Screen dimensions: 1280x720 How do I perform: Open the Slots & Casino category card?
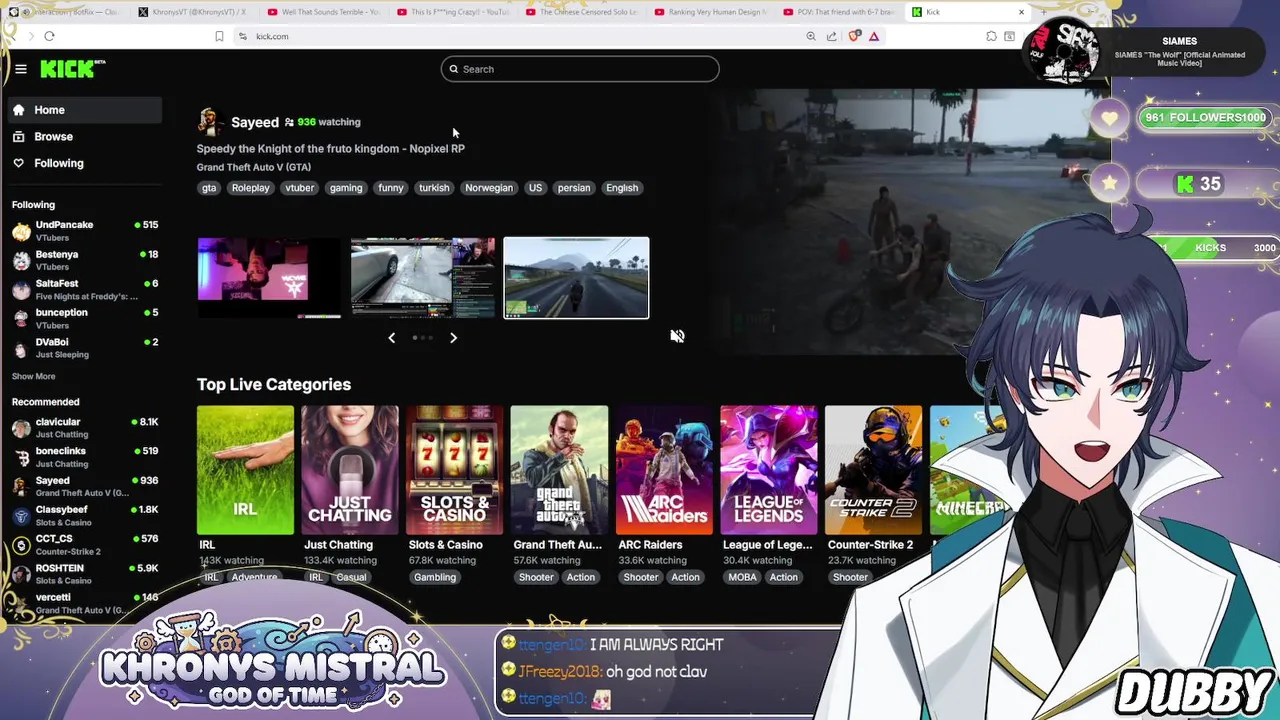point(454,470)
